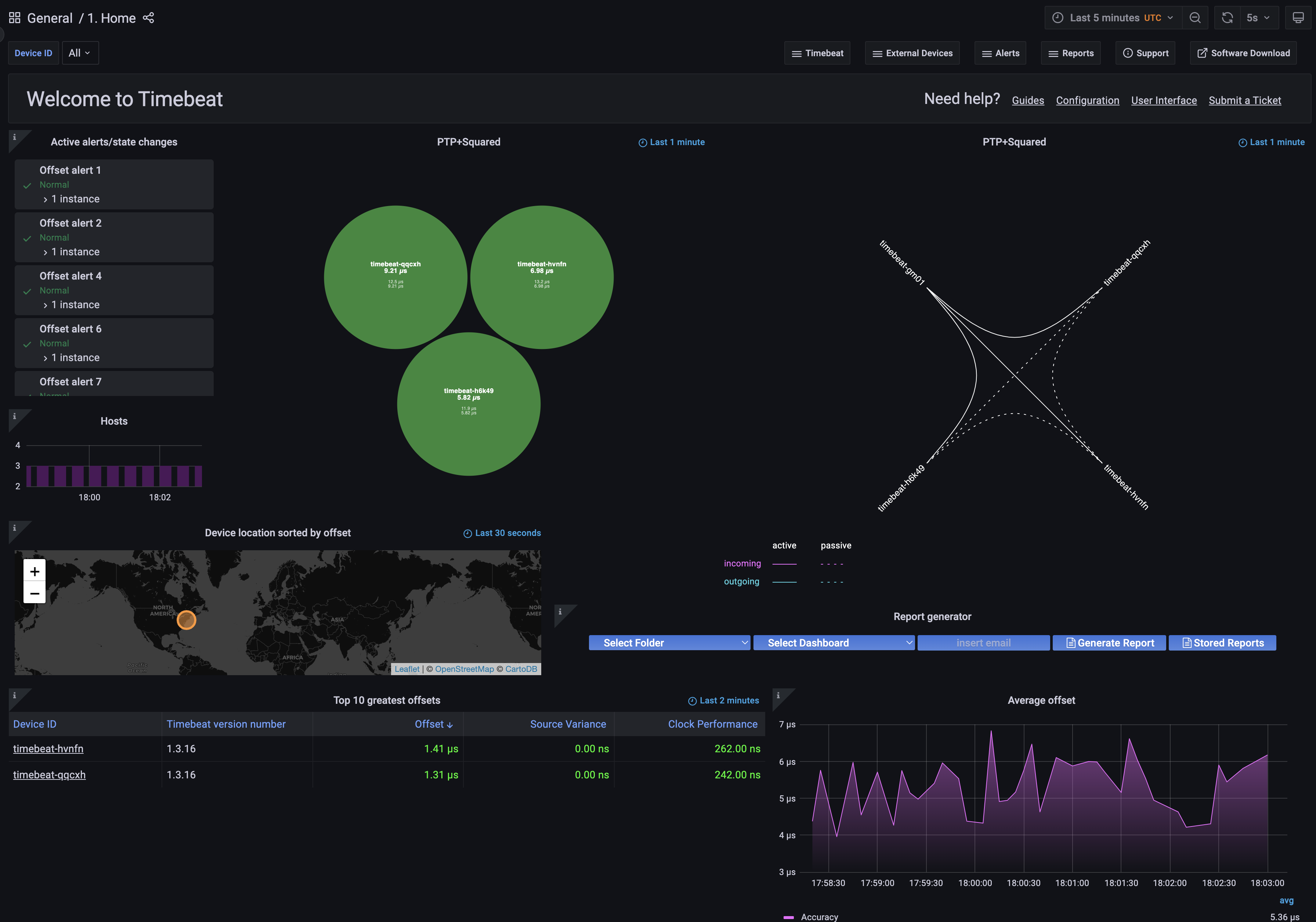Open the User Interface help link
This screenshot has height=922, width=1316.
(1164, 100)
